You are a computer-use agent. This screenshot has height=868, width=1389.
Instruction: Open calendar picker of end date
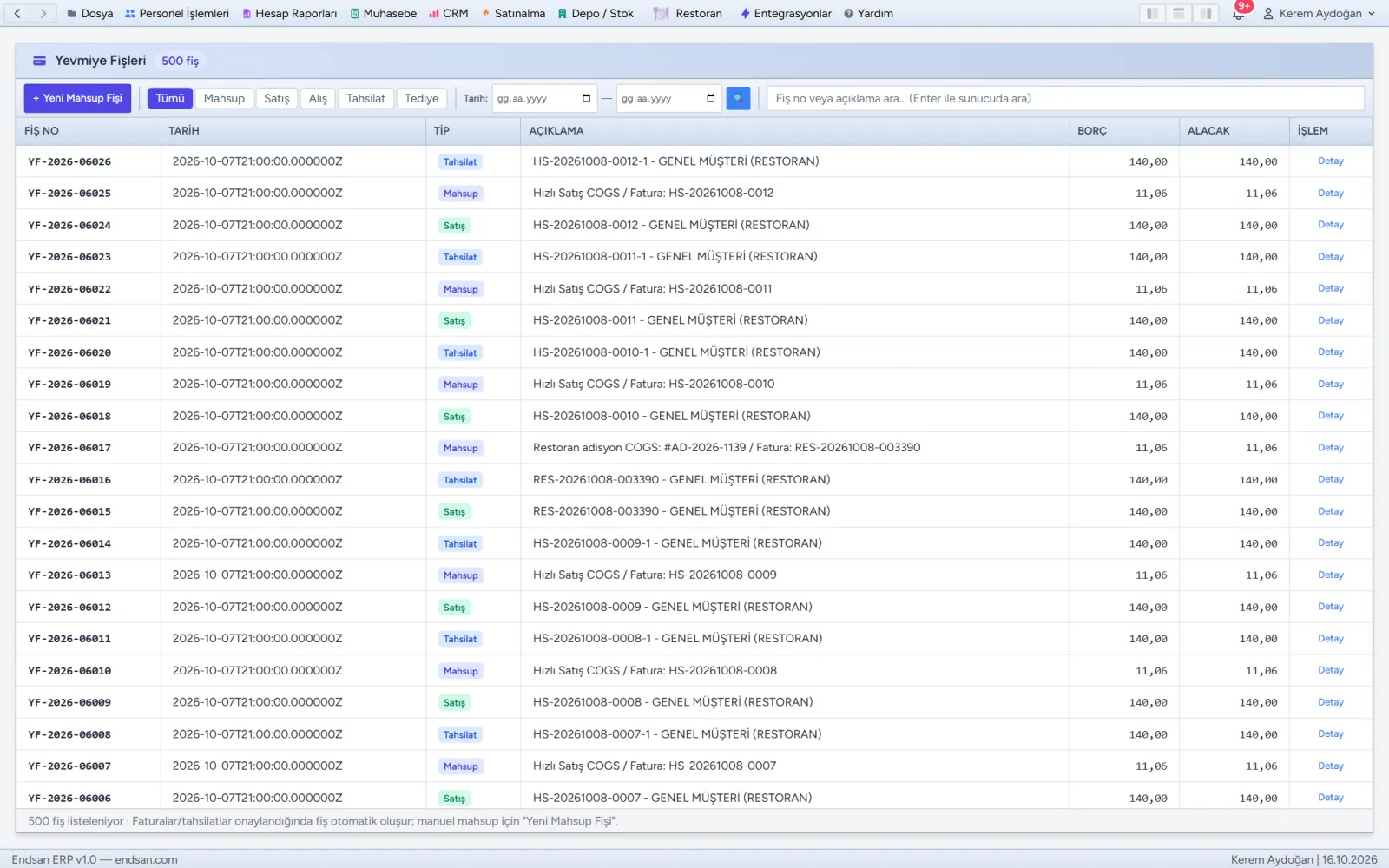coord(711,98)
